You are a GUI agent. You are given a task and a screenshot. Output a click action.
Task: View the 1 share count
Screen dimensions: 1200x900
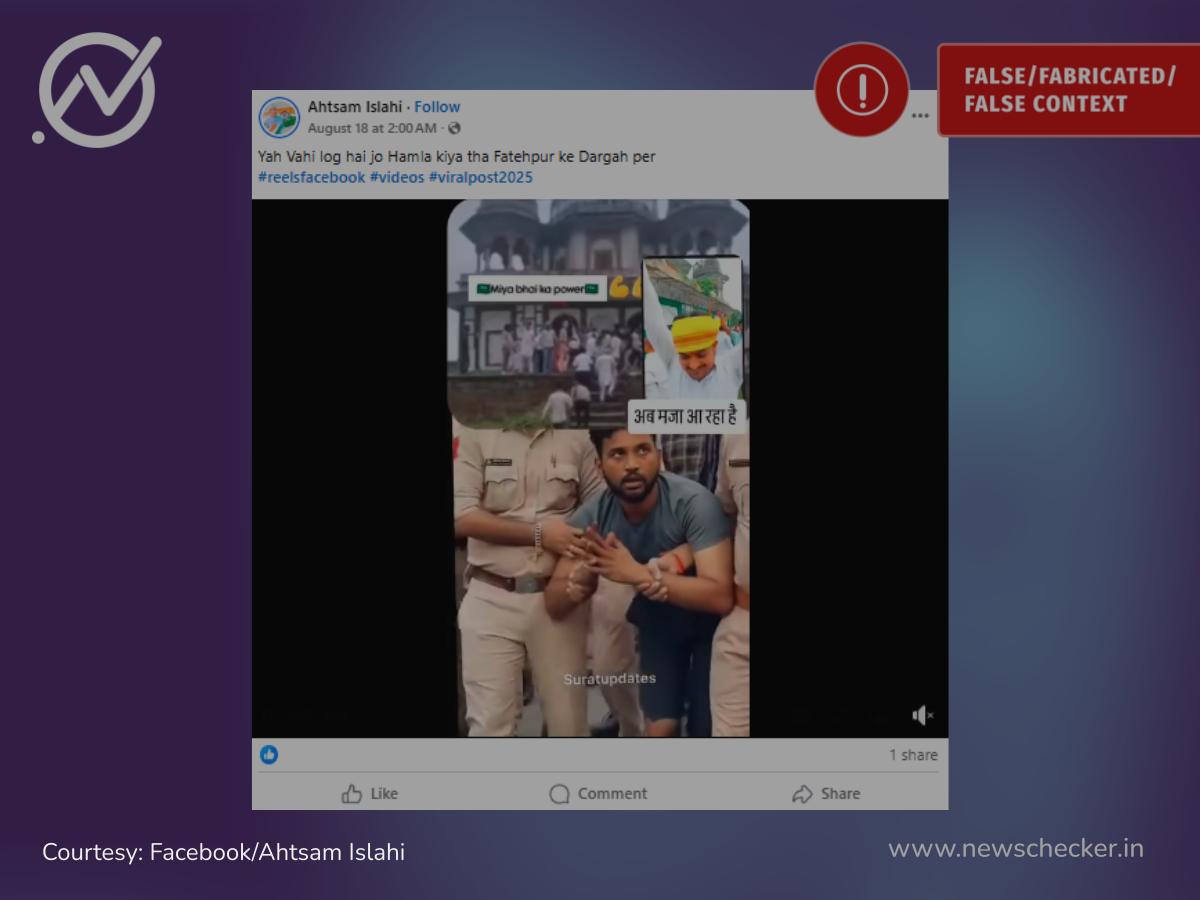point(913,755)
